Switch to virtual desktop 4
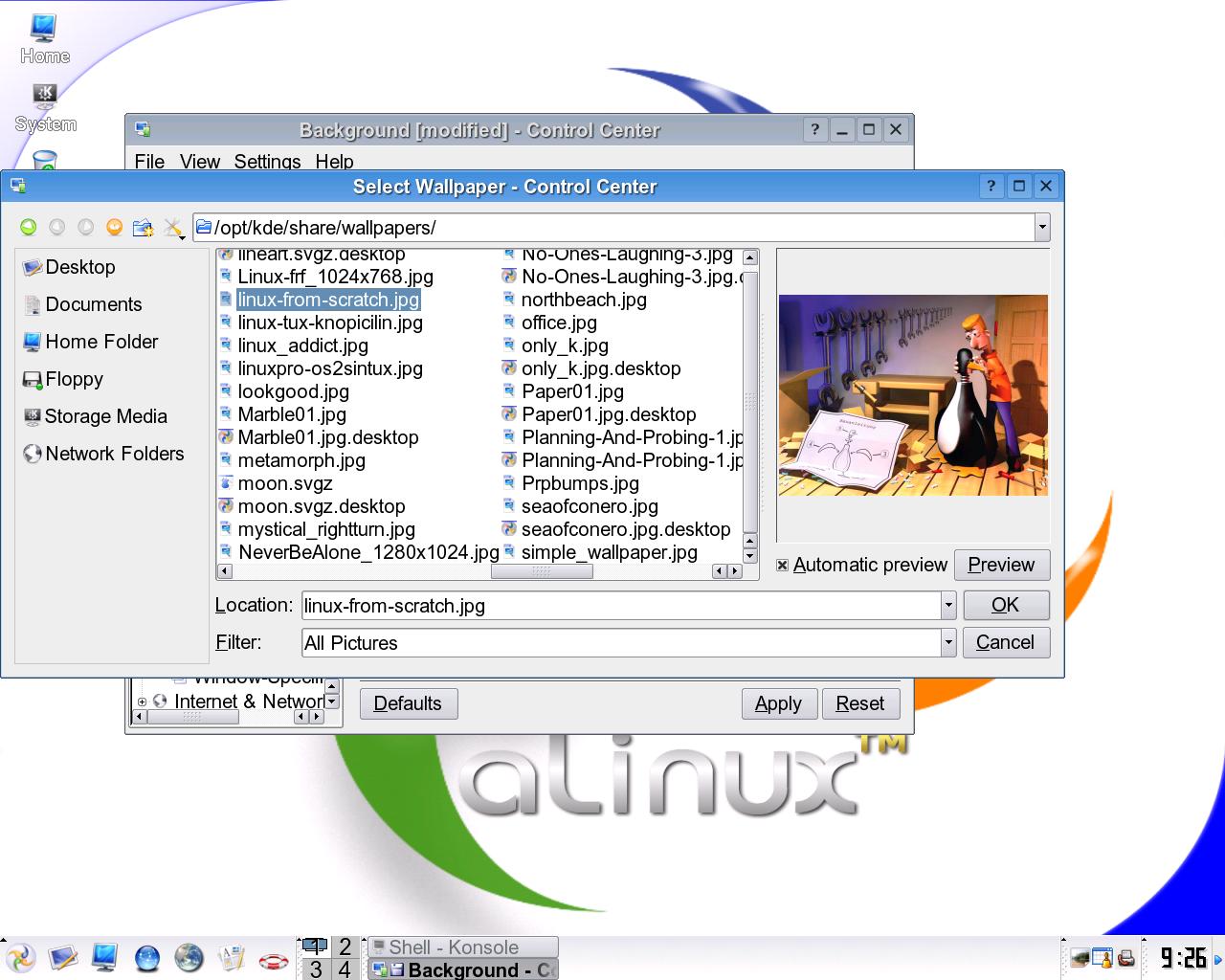 (x=345, y=969)
